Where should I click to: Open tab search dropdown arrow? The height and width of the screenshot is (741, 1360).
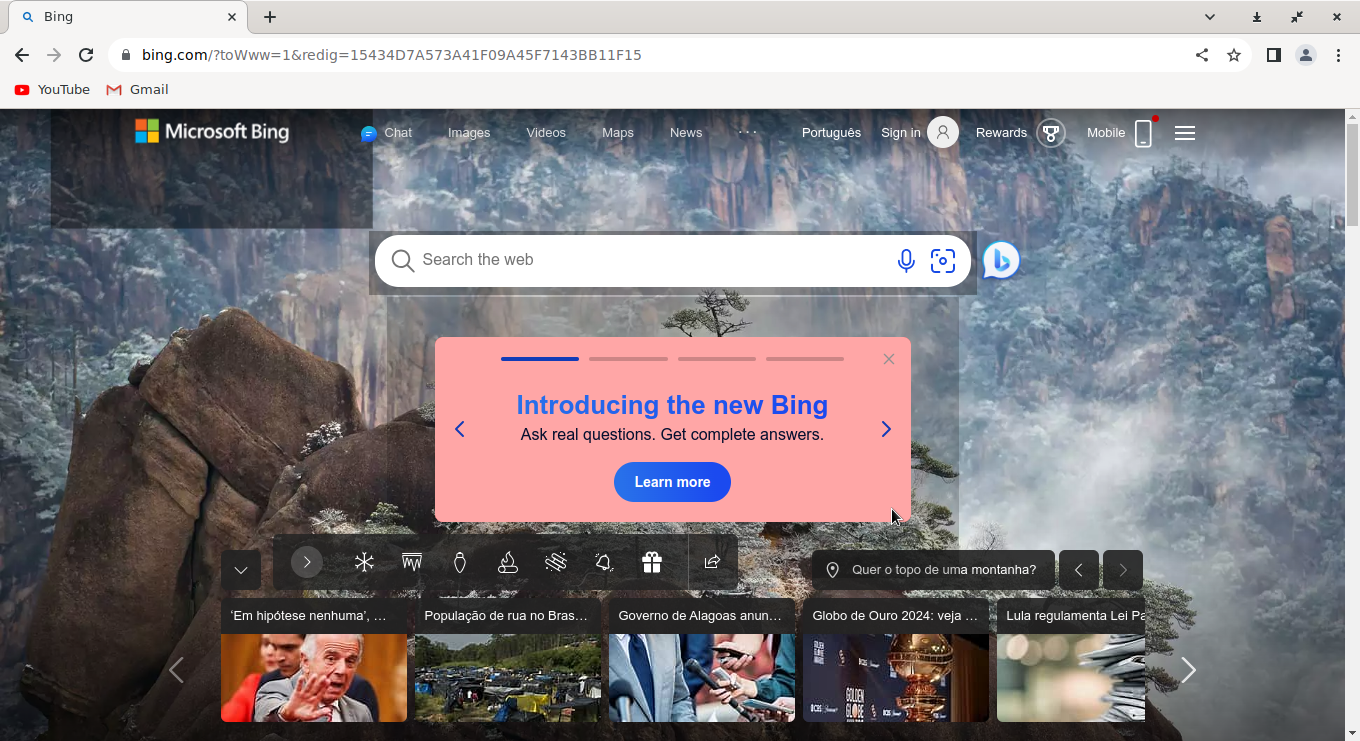point(1210,17)
